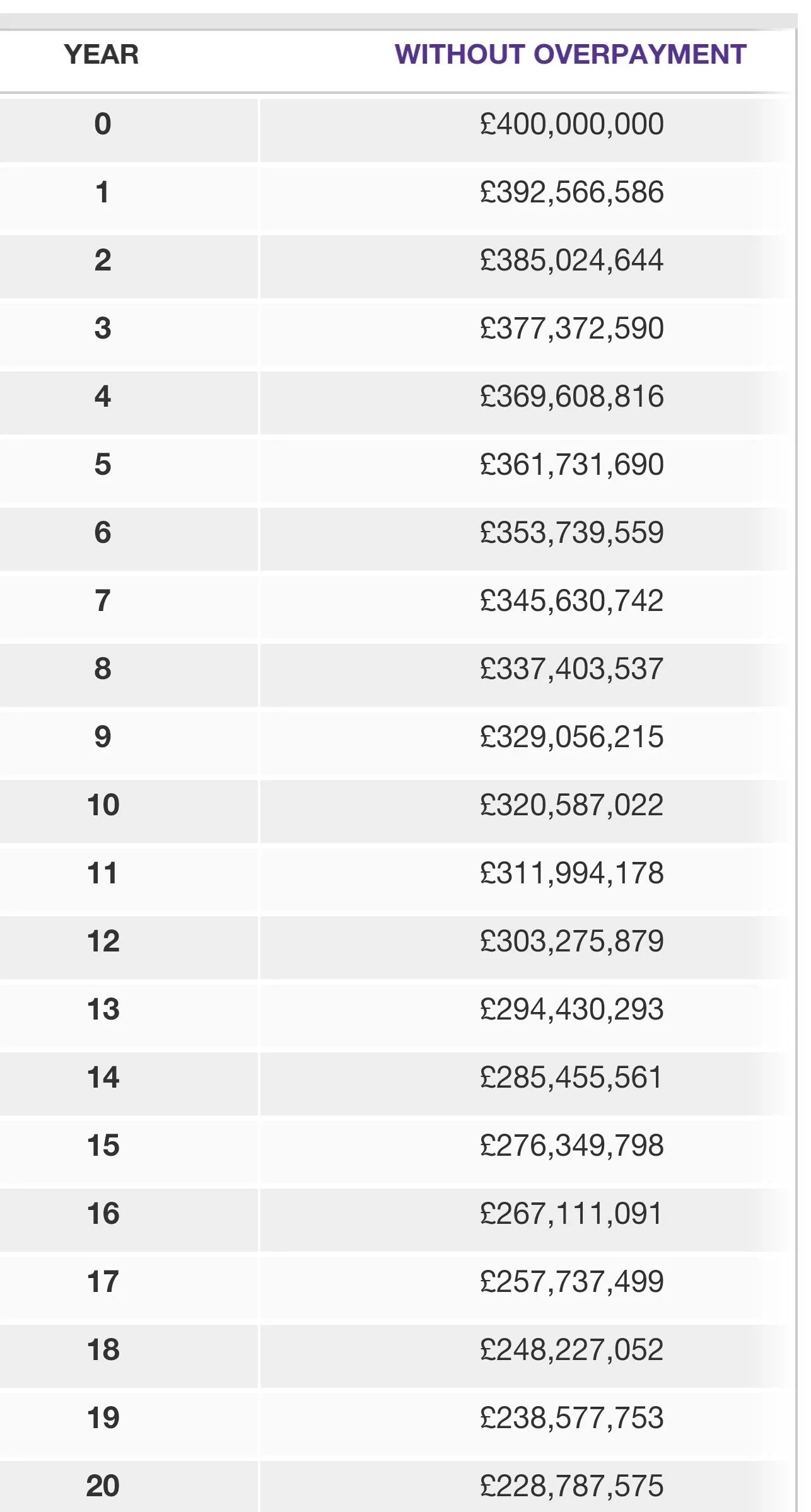Select the £377,372,590 balance value
The height and width of the screenshot is (1512, 811).
(x=571, y=328)
